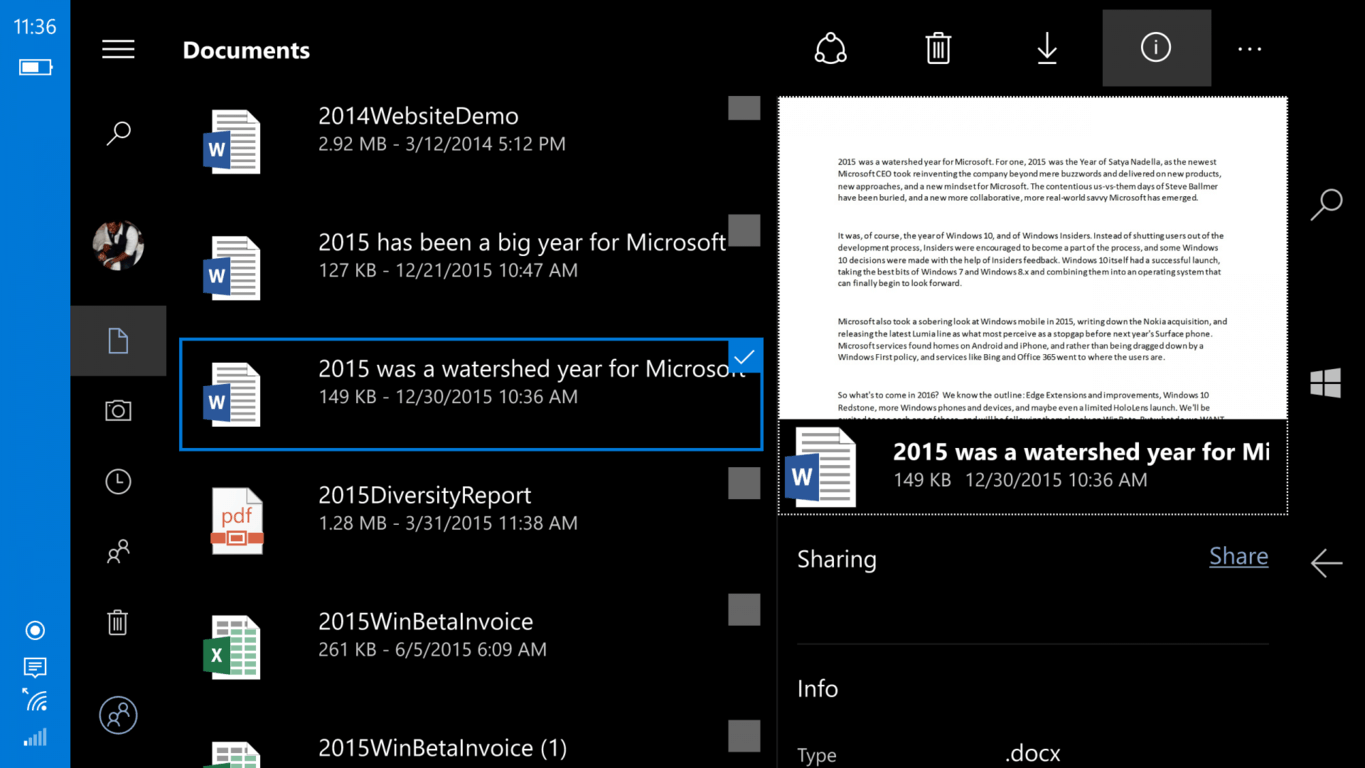
Task: Click 1.28 MB - 3/31/2015 11:38 AM details
Action: [448, 523]
